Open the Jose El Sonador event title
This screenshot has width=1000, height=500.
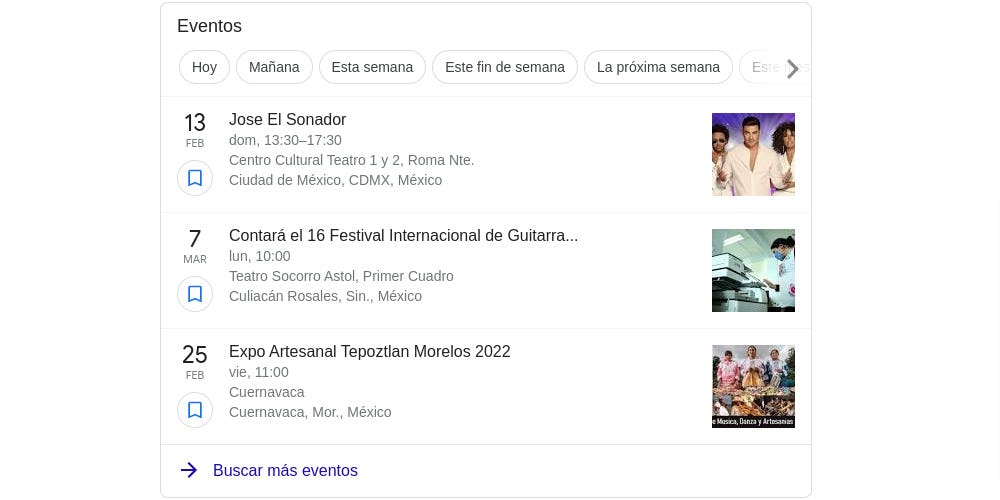click(x=288, y=120)
